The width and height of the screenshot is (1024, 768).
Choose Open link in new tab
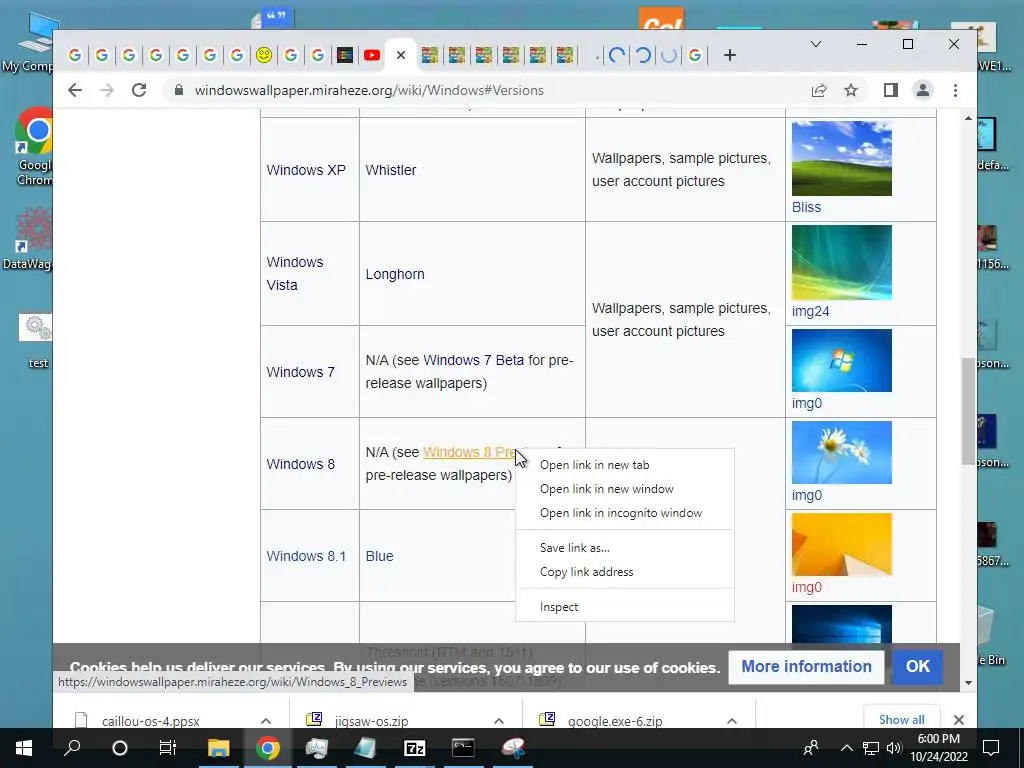pos(625,465)
